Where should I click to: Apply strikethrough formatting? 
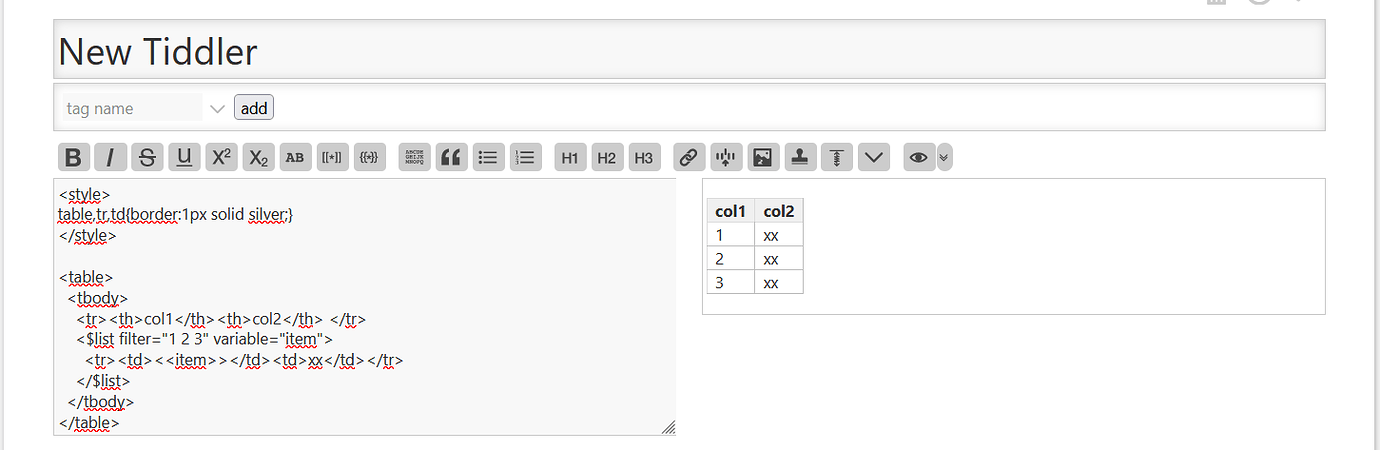148,157
